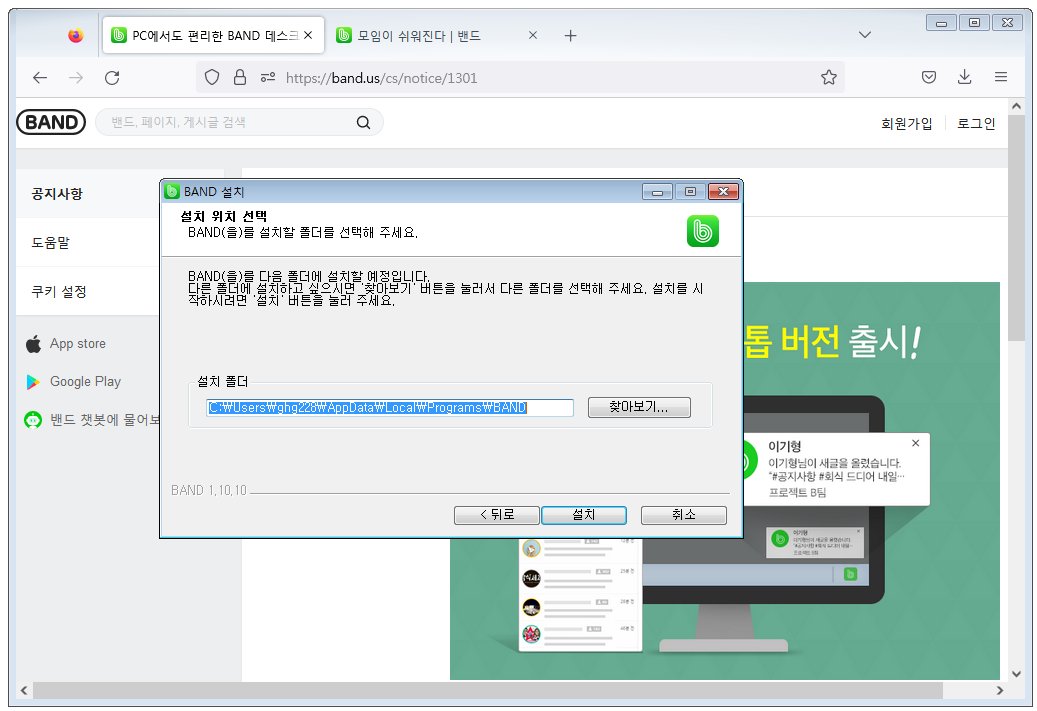1037x711 pixels.
Task: Click the page's vertical scrollbar down arrow
Action: click(1016, 674)
